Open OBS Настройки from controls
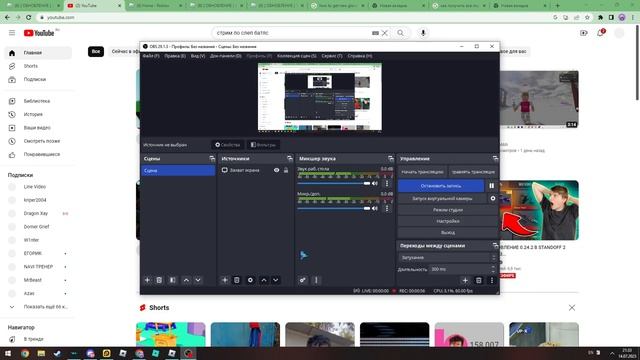 tap(448, 221)
